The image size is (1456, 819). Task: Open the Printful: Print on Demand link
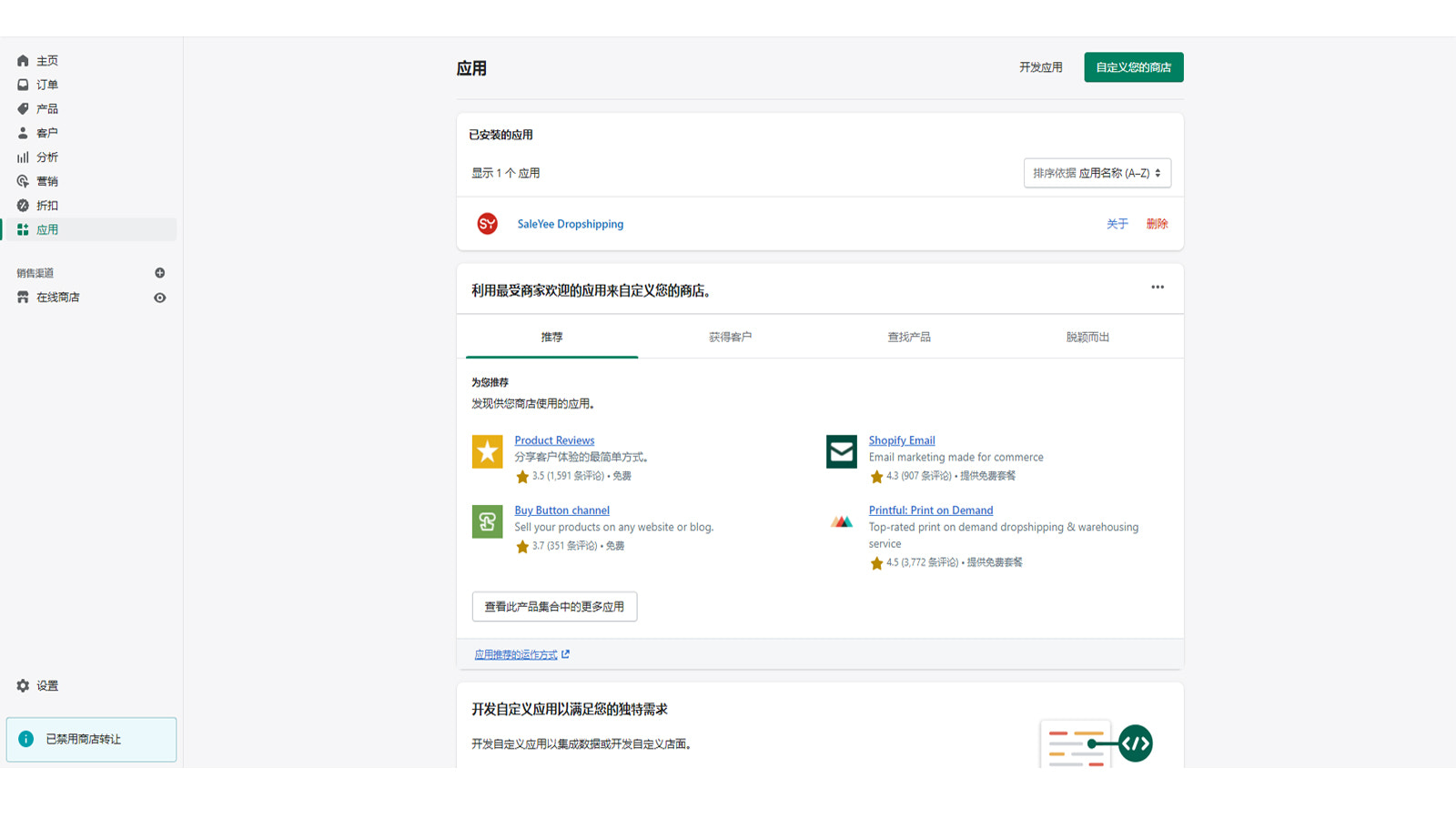pyautogui.click(x=931, y=511)
